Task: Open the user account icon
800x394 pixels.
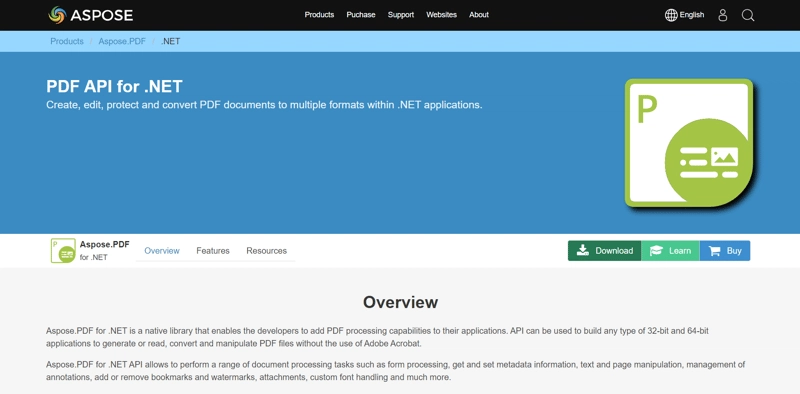Action: (722, 15)
